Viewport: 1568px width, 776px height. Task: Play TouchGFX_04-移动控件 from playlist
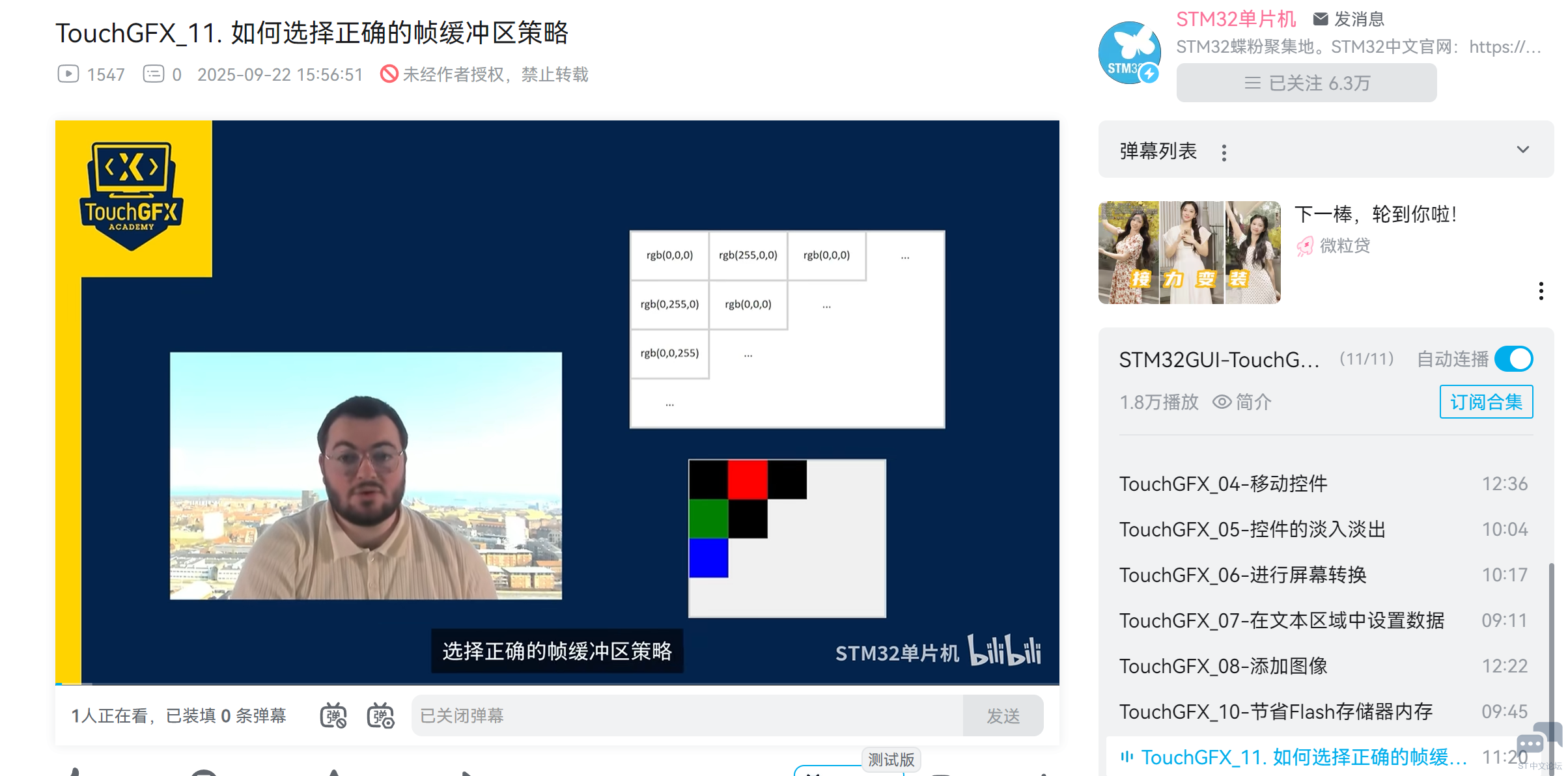tap(1223, 484)
